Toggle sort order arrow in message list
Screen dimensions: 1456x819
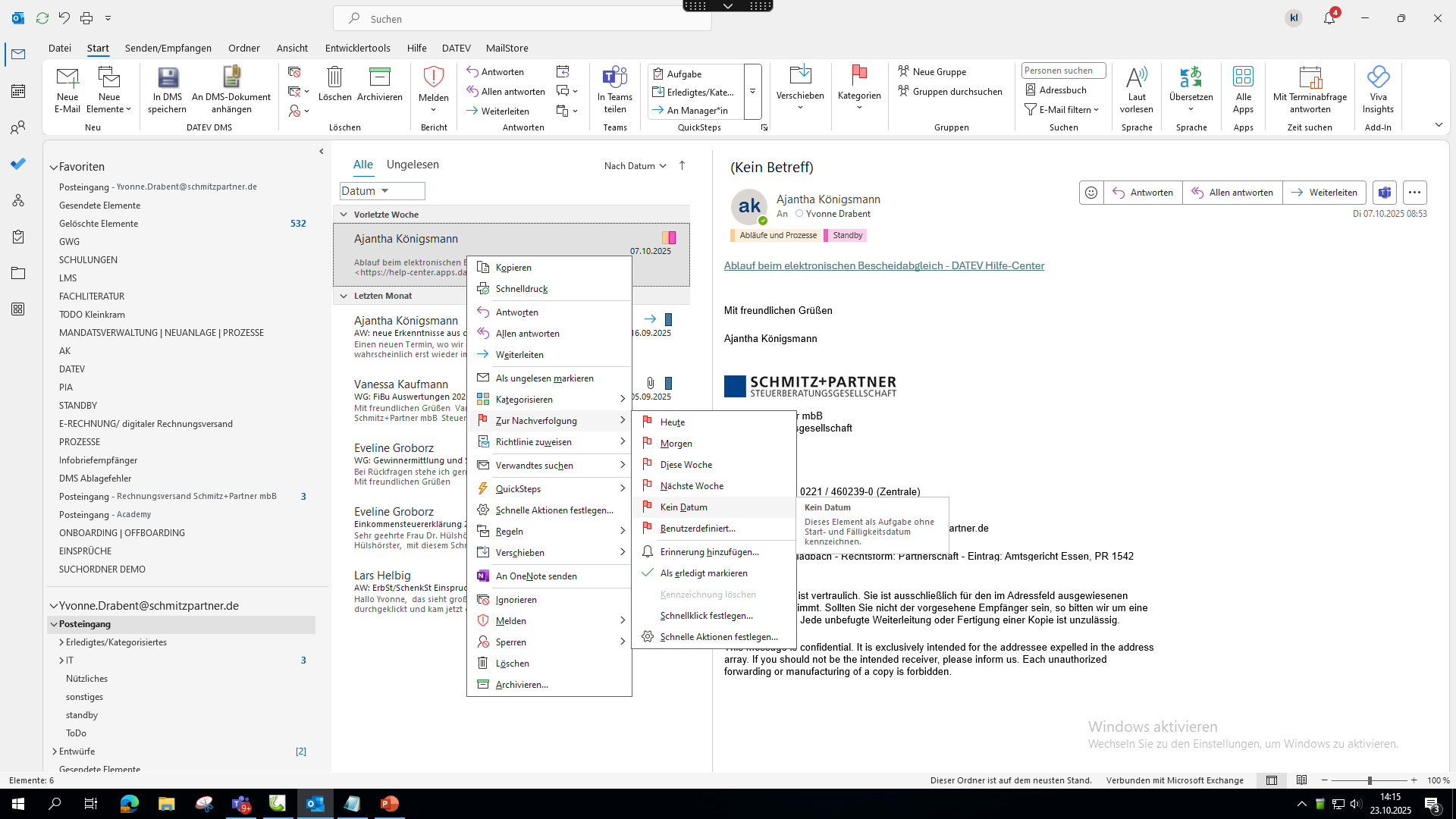pos(682,165)
